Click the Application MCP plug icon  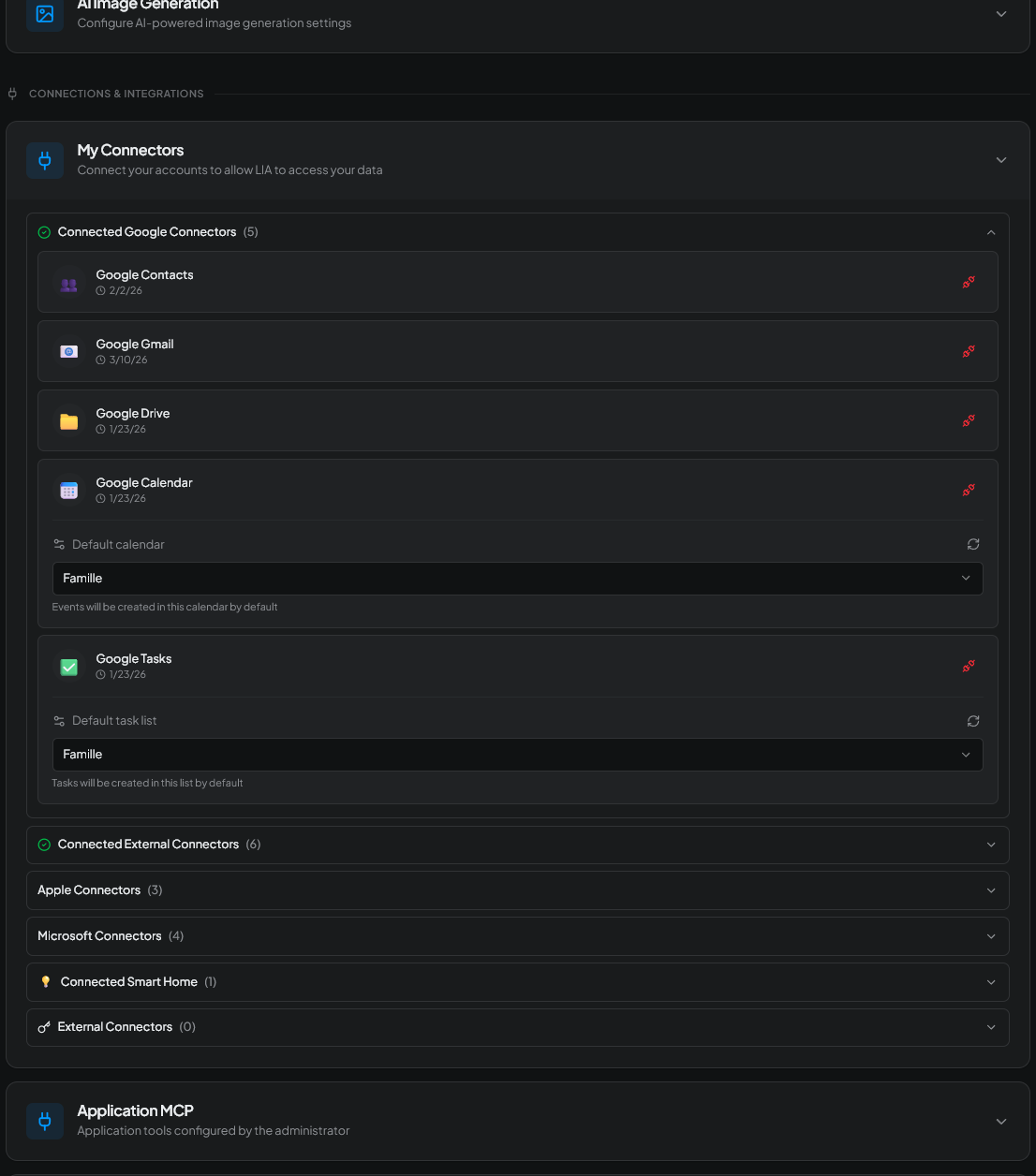[45, 1121]
